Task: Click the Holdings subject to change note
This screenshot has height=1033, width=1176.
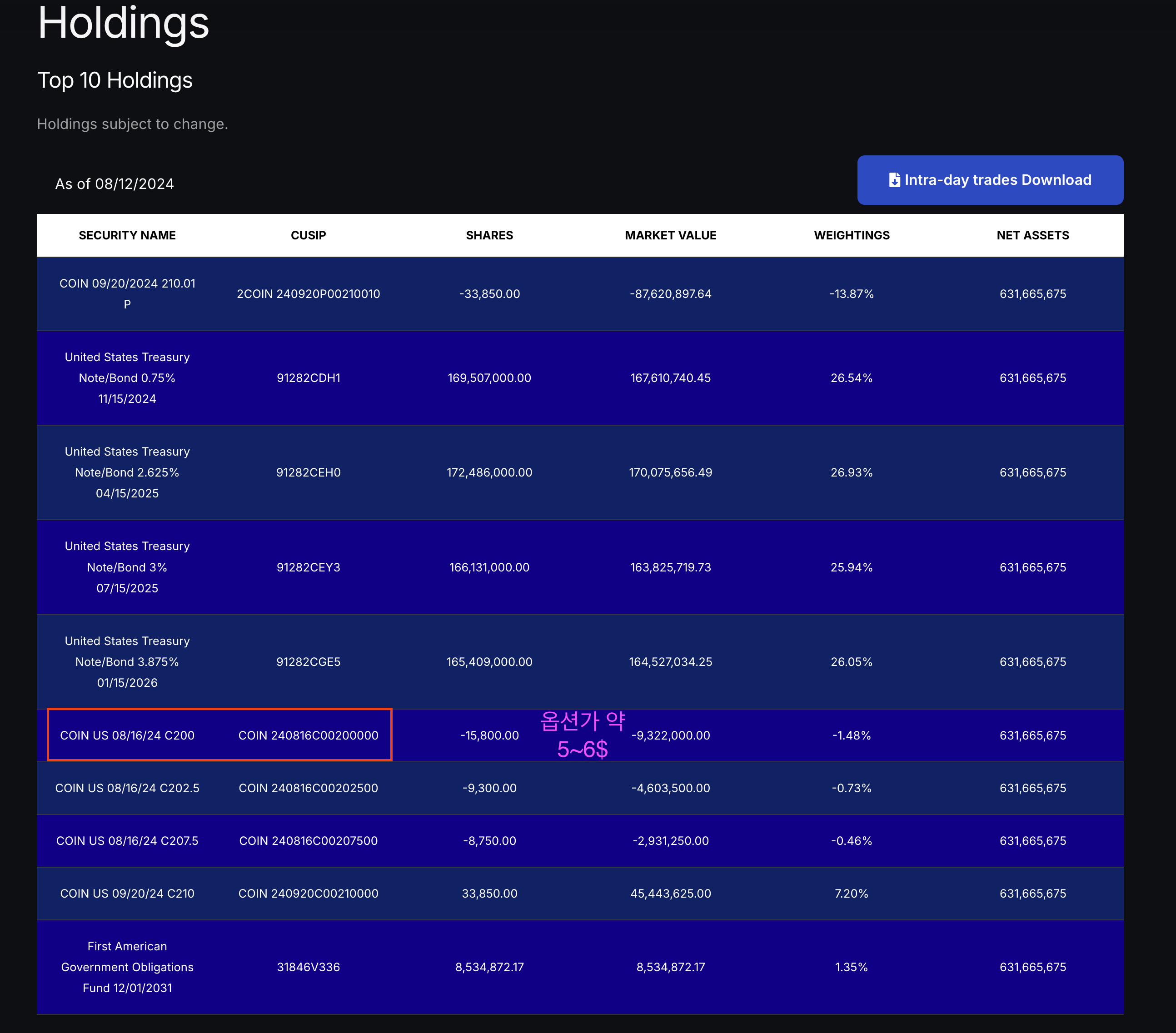Action: pos(133,124)
